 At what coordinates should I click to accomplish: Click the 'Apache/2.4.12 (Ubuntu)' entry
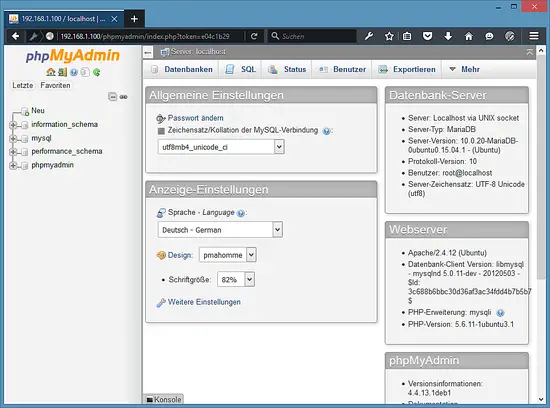[x=447, y=253]
